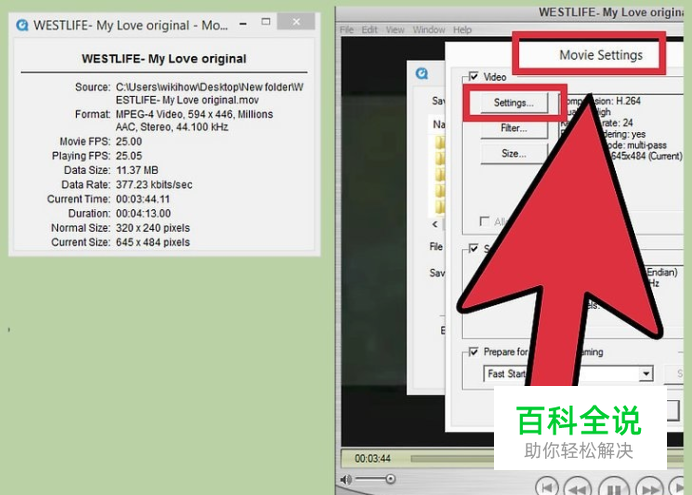Viewport: 692px width, 495px height.
Task: Fast forward the movie in the player
Action: pos(650,488)
